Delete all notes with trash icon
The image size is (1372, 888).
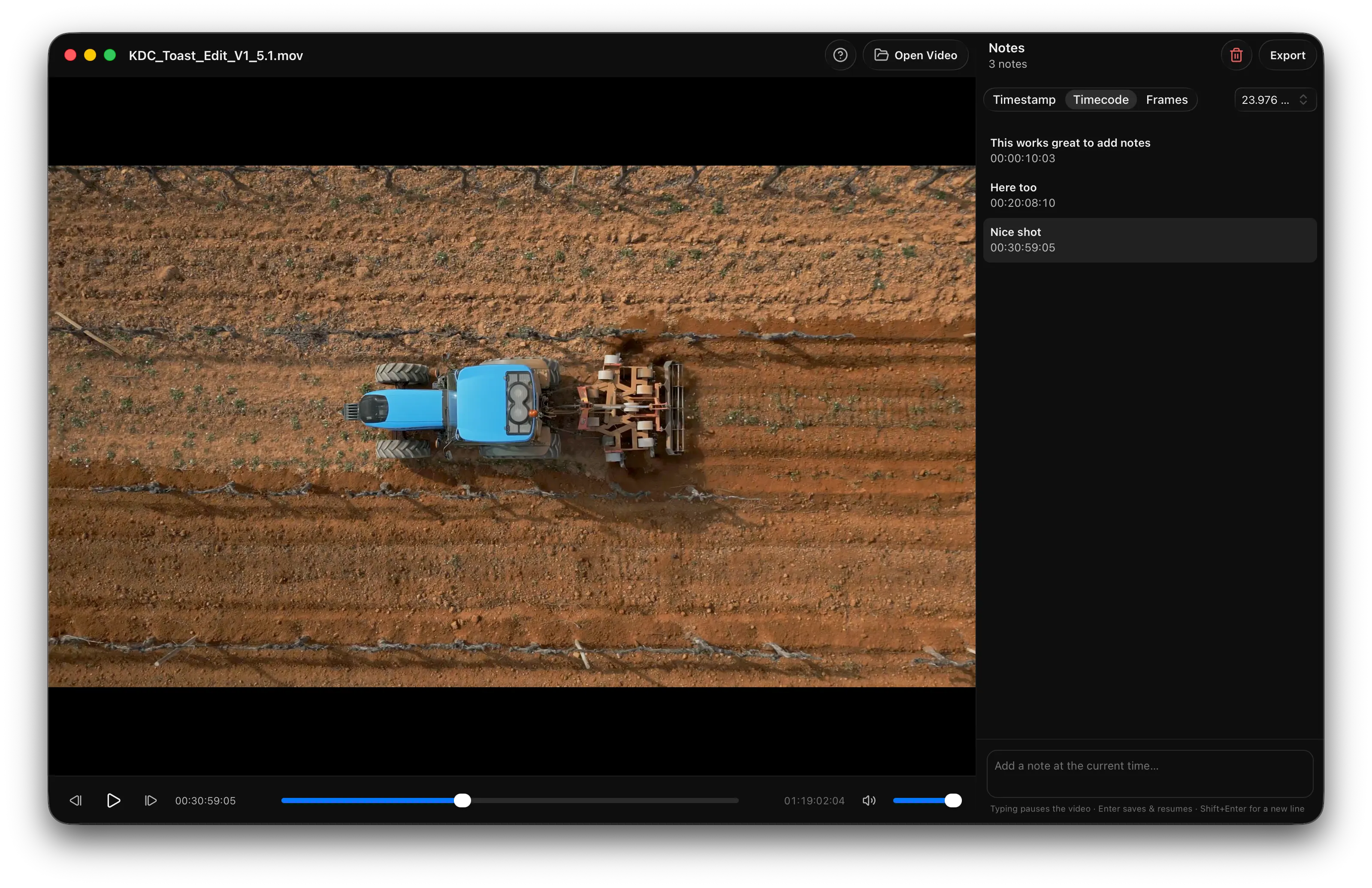tap(1236, 55)
